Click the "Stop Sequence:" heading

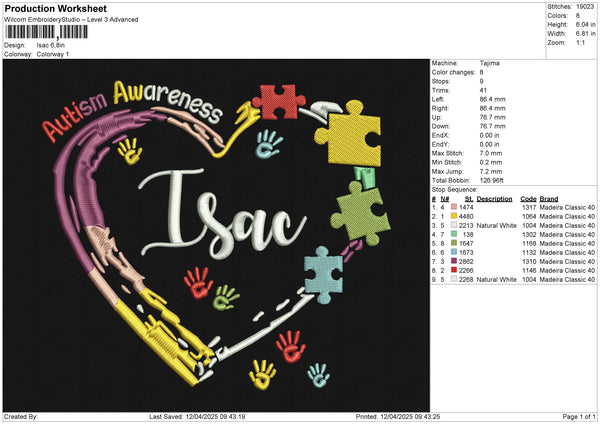point(455,190)
